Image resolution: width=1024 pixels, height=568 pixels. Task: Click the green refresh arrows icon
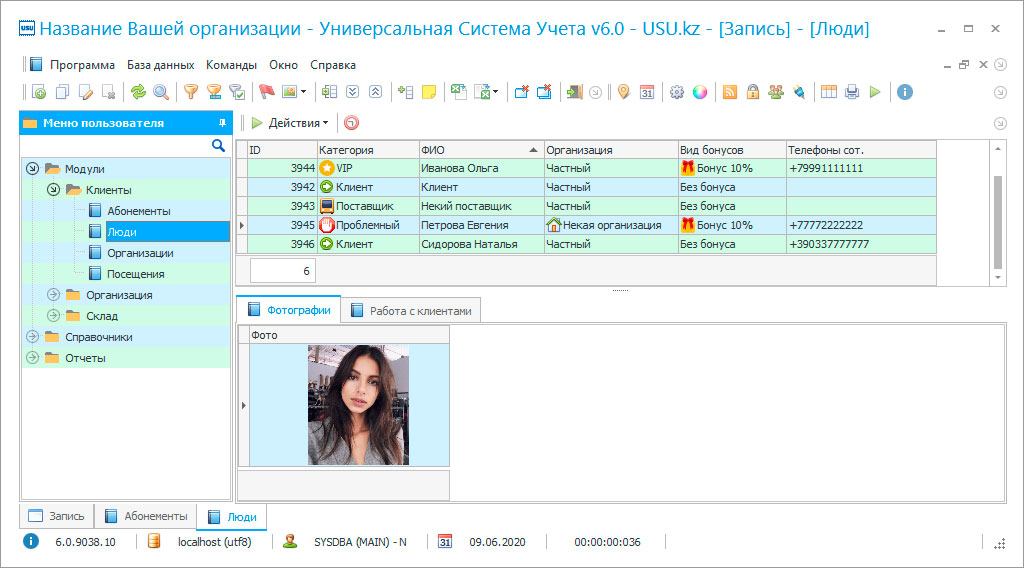click(138, 92)
